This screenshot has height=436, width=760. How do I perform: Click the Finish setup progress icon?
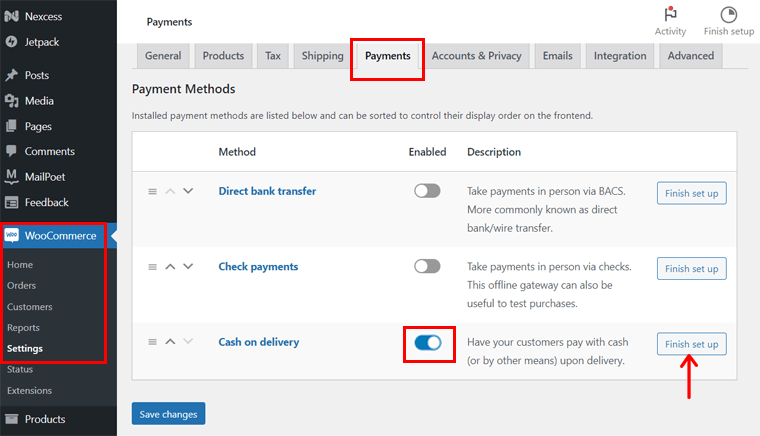(728, 15)
